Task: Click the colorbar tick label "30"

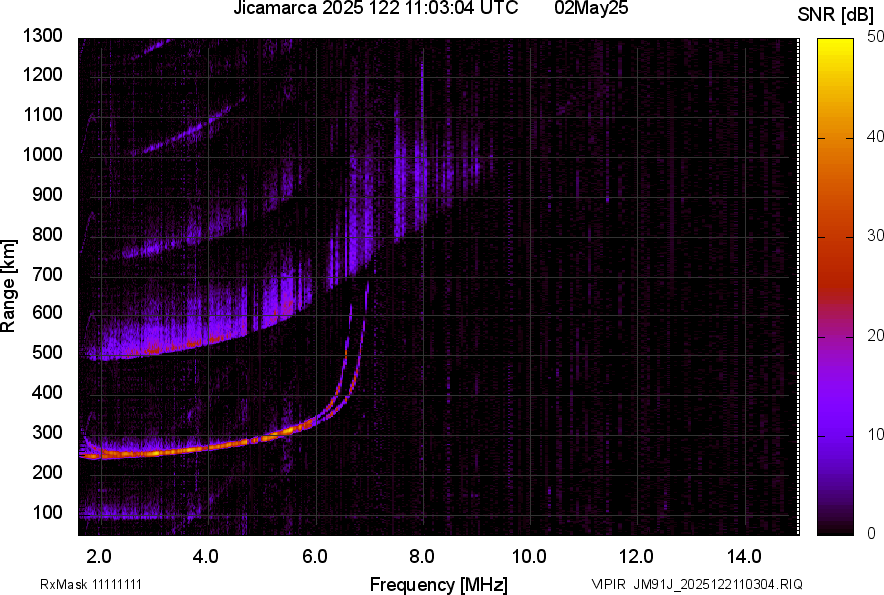Action: coord(875,235)
